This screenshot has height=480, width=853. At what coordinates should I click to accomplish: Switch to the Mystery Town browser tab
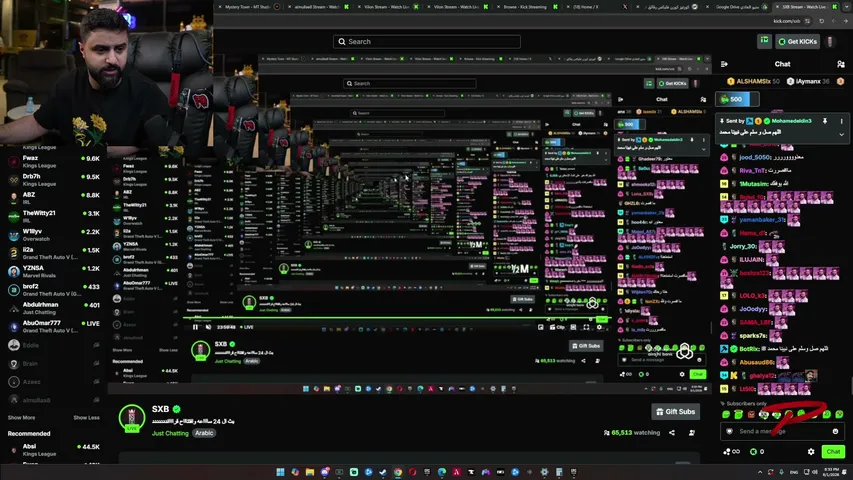[x=249, y=7]
